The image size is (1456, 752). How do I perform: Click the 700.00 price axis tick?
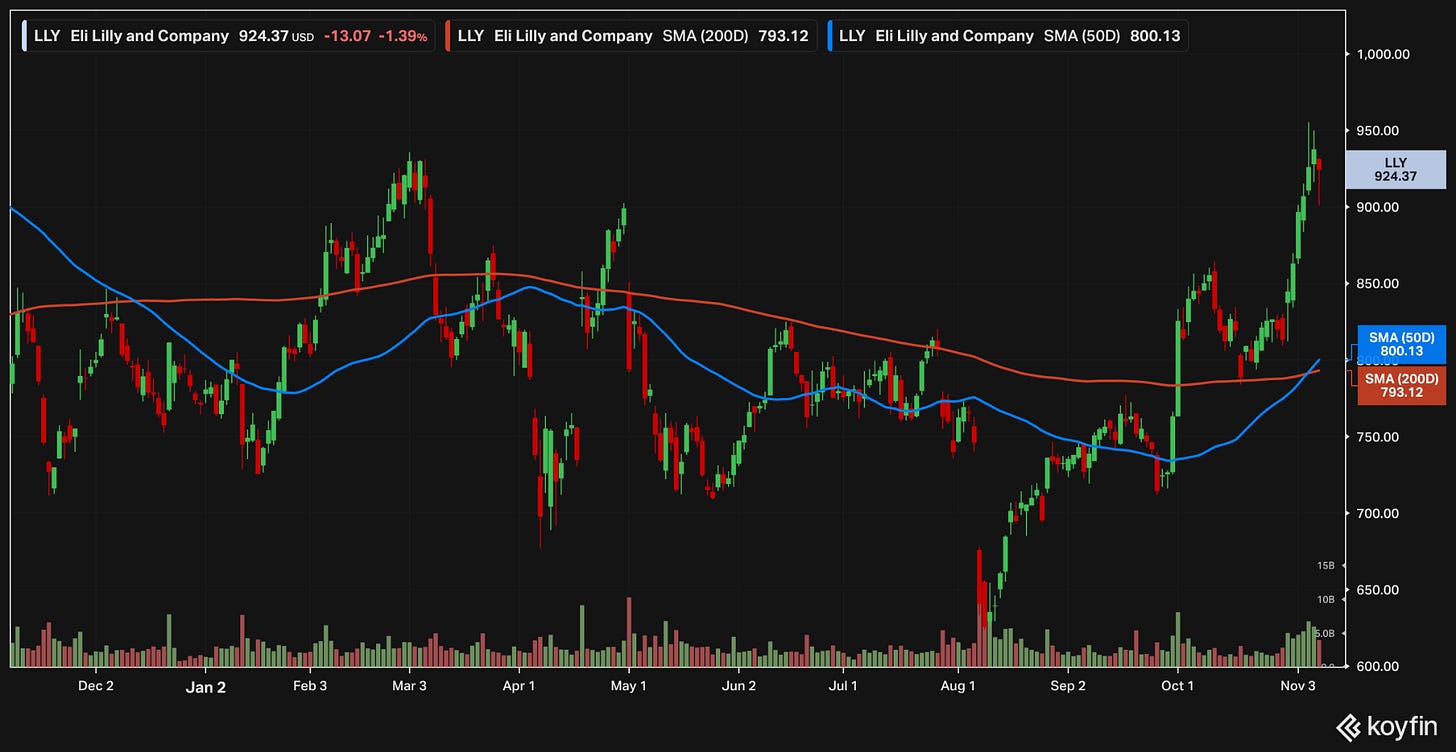1377,513
